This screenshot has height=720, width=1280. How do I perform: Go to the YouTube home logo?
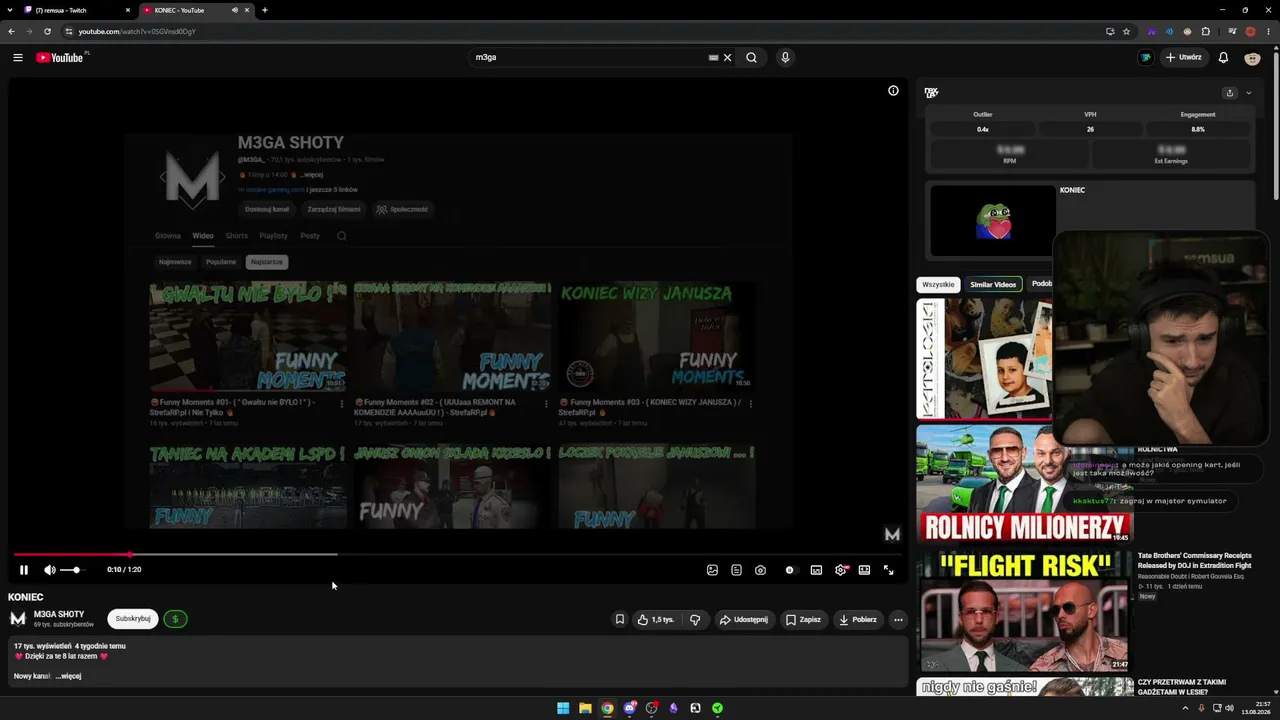coord(60,58)
